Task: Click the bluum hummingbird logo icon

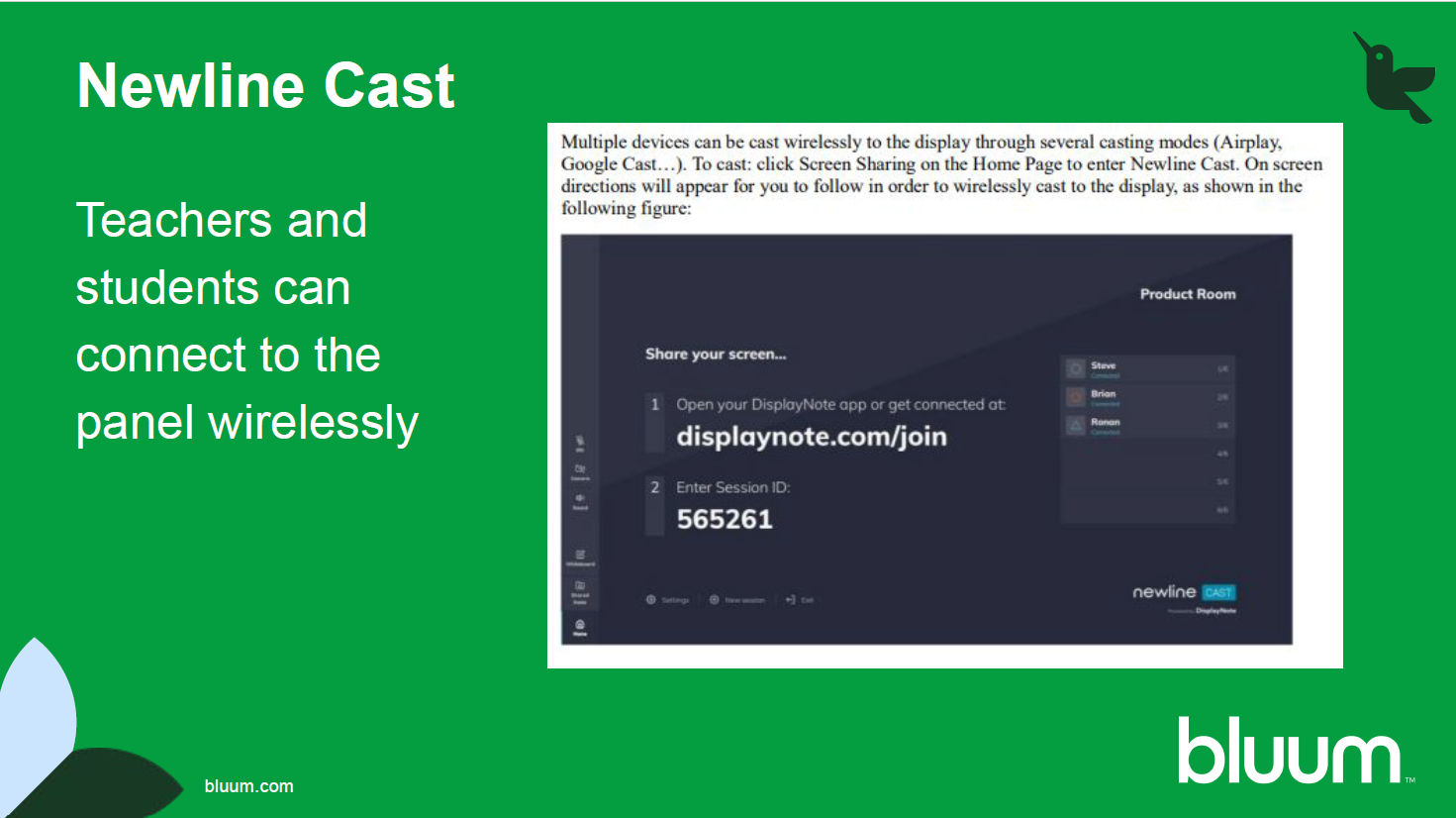Action: [1394, 77]
